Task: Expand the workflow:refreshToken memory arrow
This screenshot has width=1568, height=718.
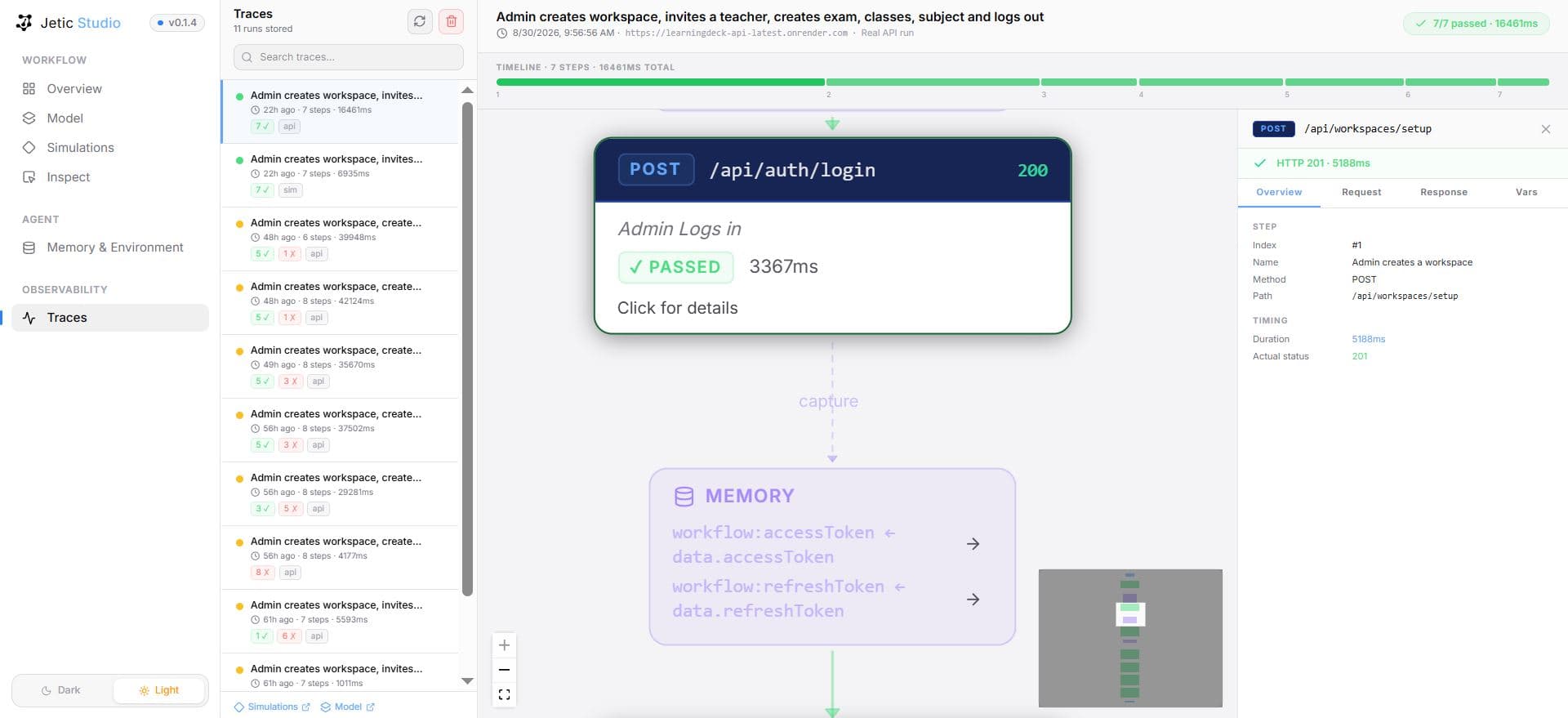Action: (x=973, y=600)
